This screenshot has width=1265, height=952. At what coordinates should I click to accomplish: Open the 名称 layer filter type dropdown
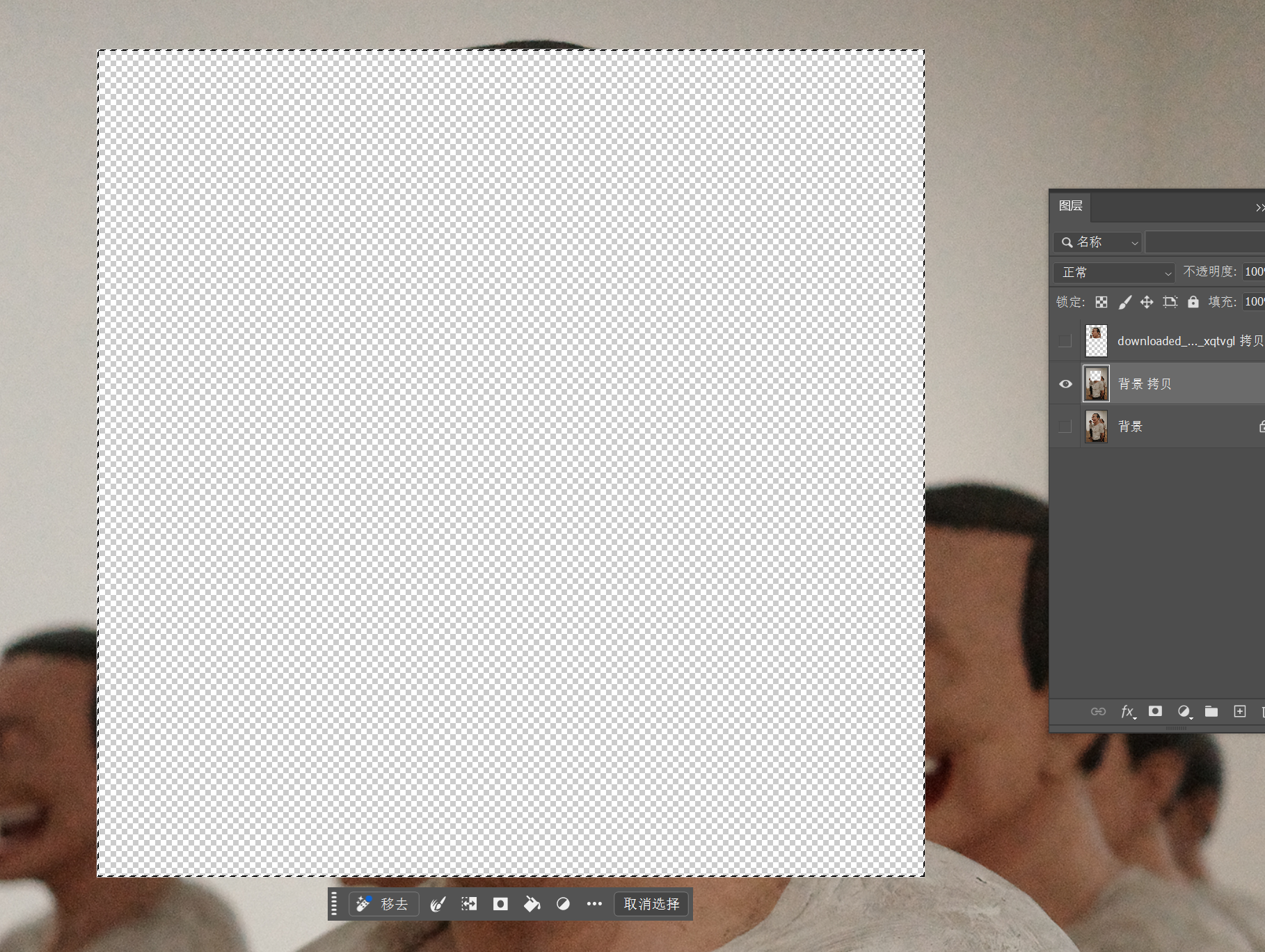[1097, 242]
